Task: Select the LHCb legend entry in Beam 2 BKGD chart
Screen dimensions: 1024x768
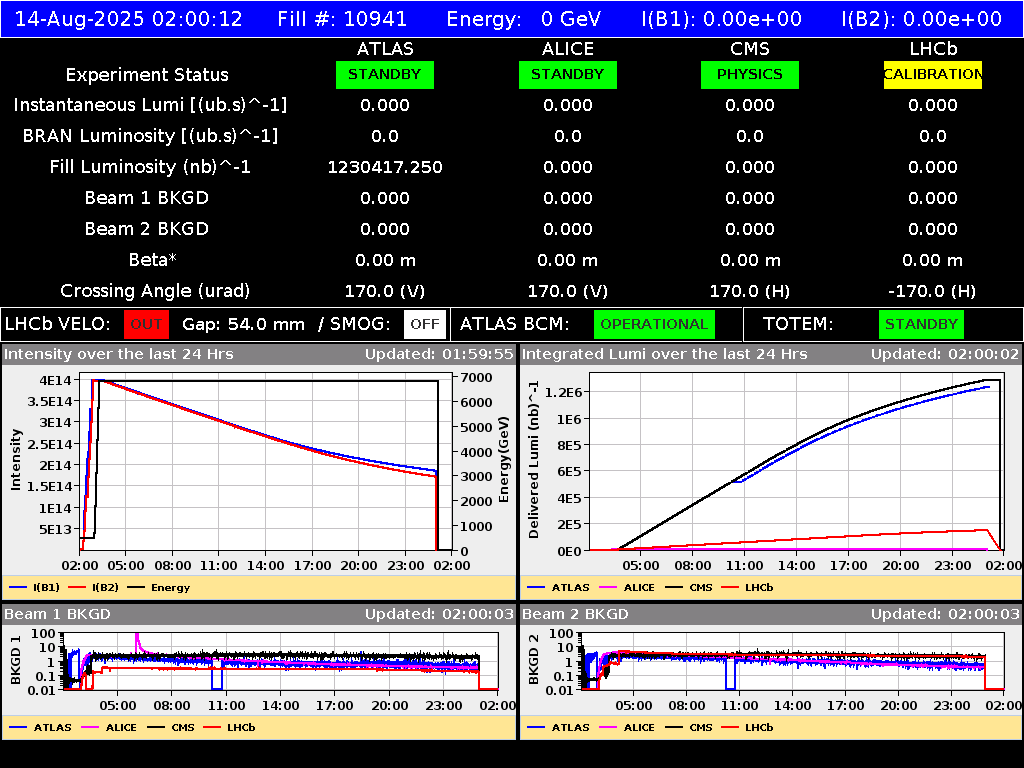Action: pos(748,728)
